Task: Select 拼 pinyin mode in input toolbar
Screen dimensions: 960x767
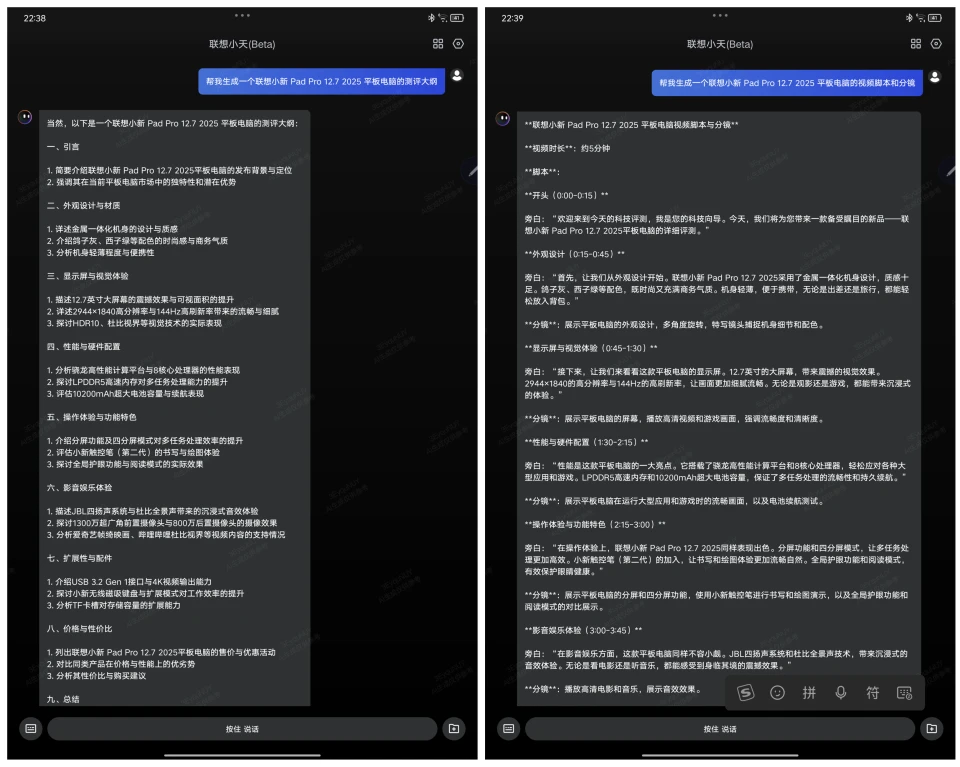Action: [809, 692]
